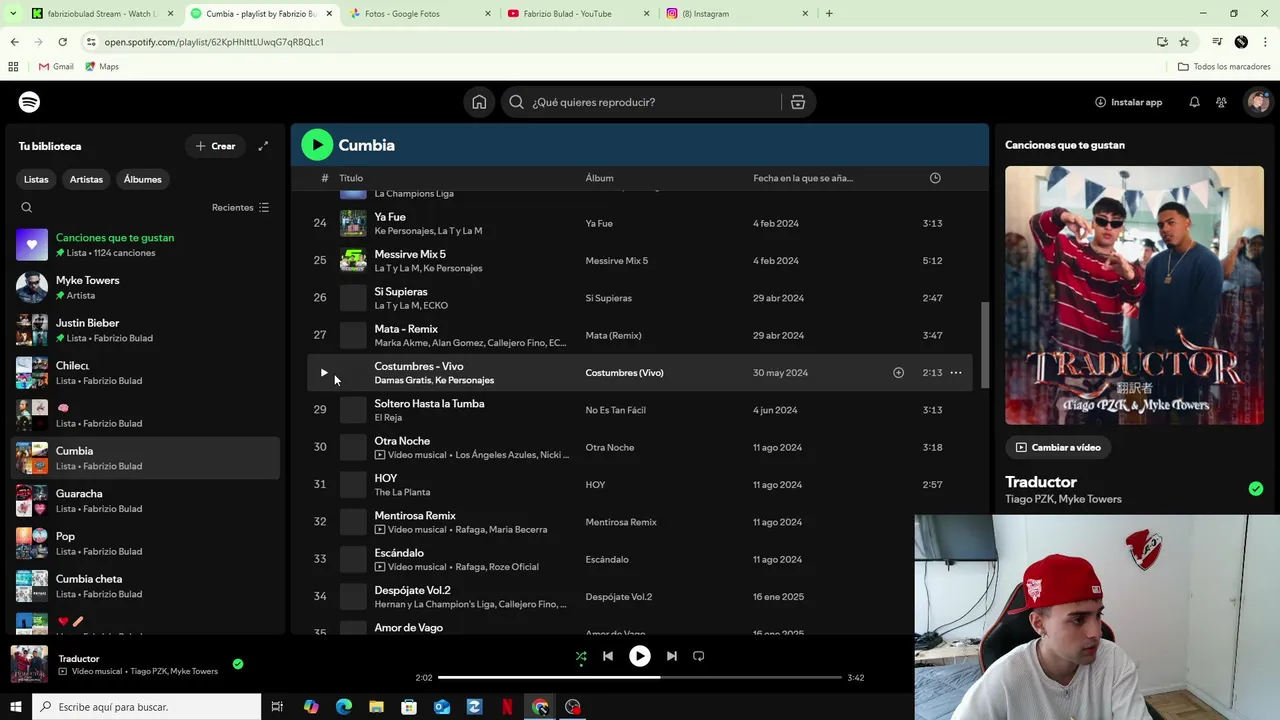The width and height of the screenshot is (1280, 720).
Task: Click the Fecha en la que se añadió header
Action: click(x=803, y=178)
